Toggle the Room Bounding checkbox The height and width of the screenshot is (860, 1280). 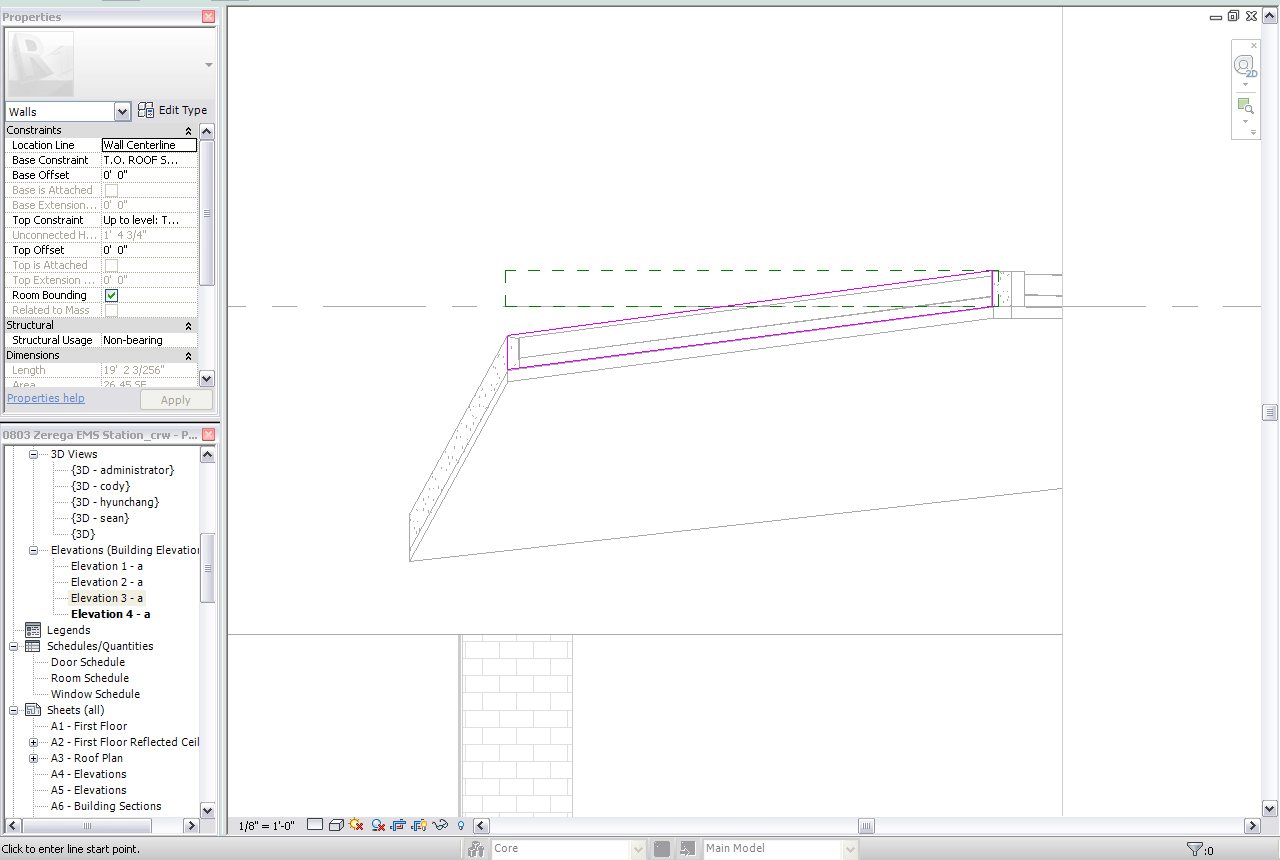tap(112, 296)
